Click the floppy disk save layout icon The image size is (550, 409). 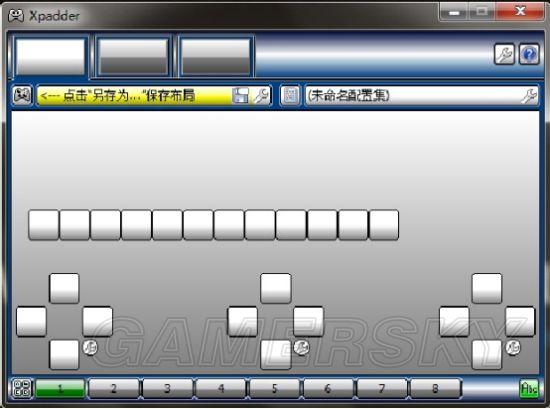pyautogui.click(x=240, y=95)
